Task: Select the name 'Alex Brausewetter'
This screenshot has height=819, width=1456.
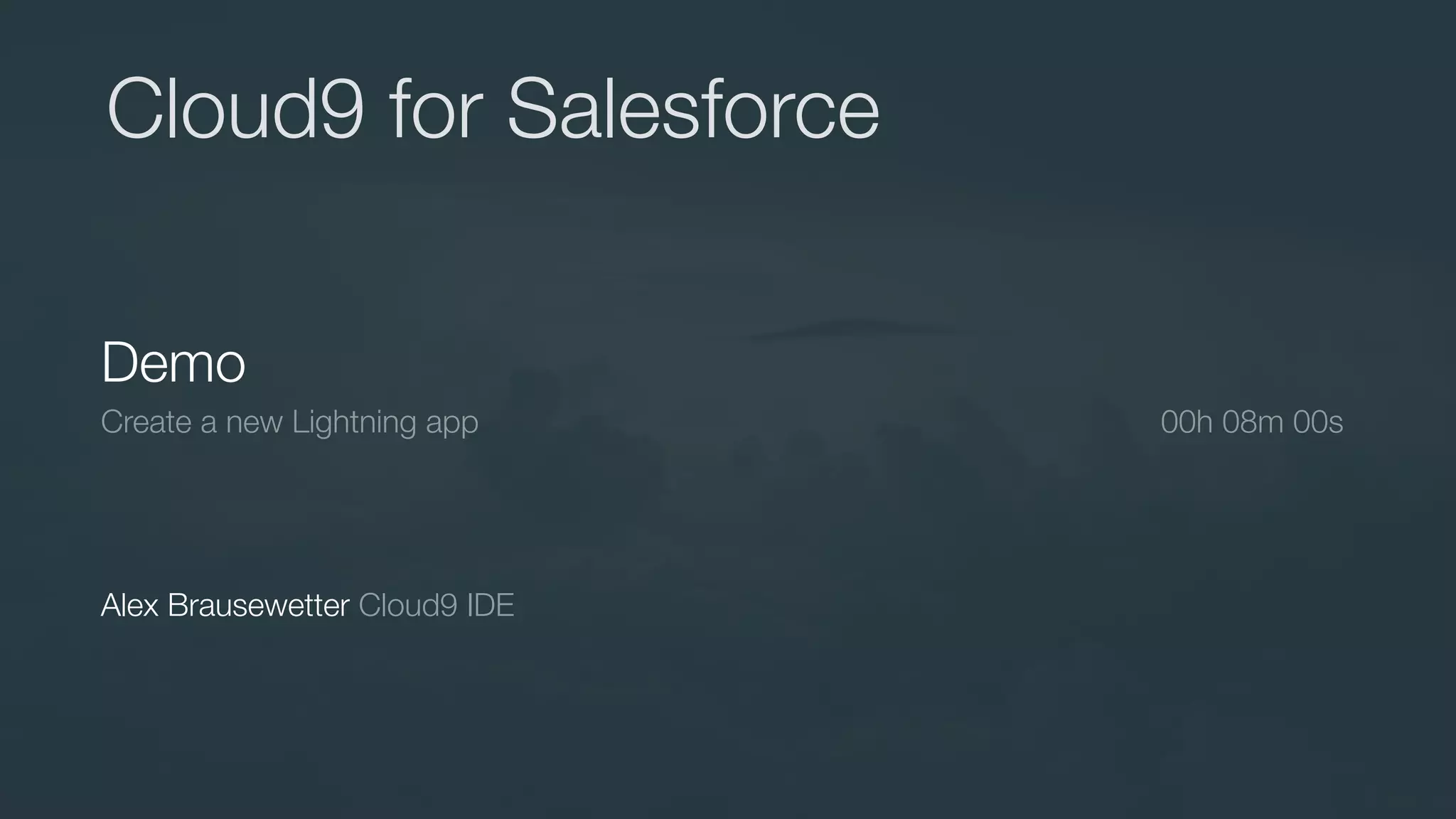Action: pyautogui.click(x=225, y=606)
